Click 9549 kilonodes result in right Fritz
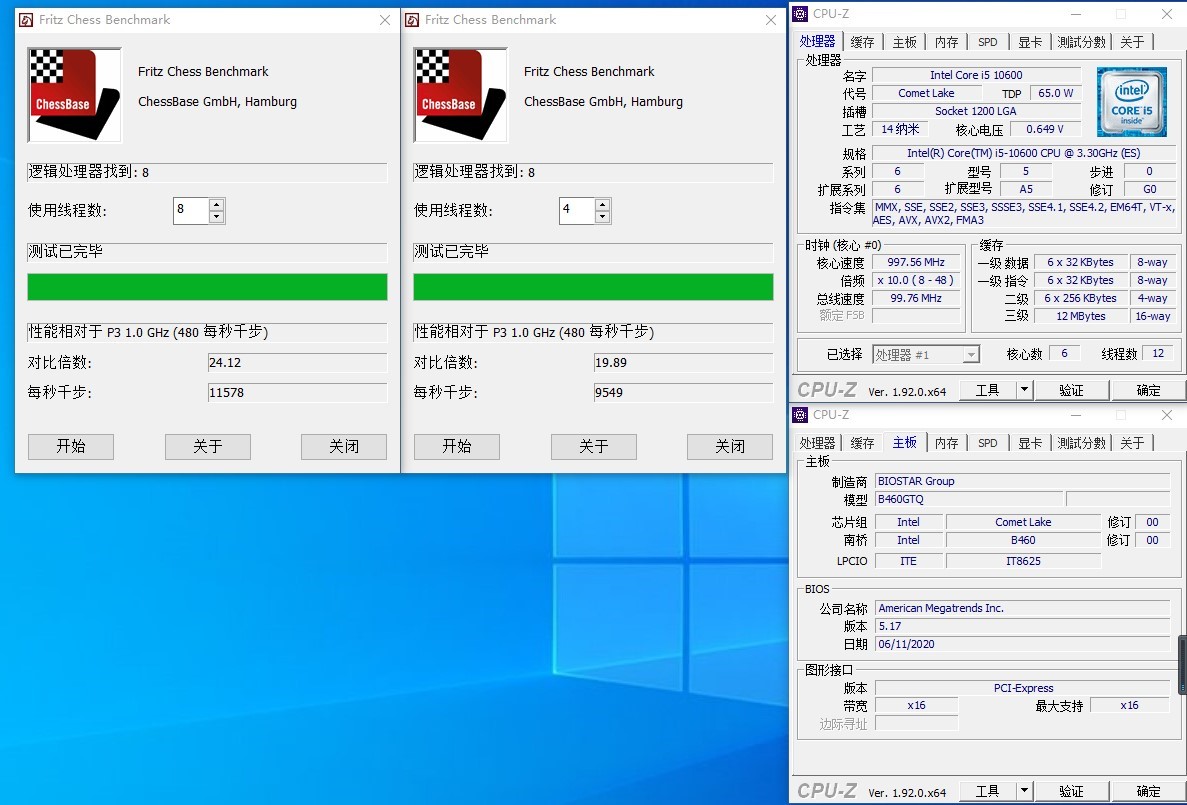This screenshot has width=1187, height=805. coord(684,393)
